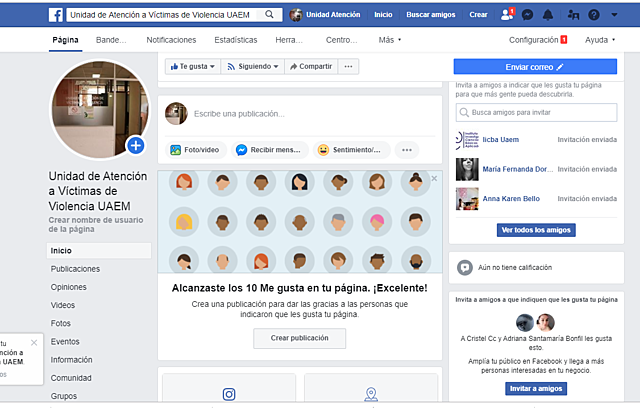Click the search magnifier icon in top bar

pos(269,15)
